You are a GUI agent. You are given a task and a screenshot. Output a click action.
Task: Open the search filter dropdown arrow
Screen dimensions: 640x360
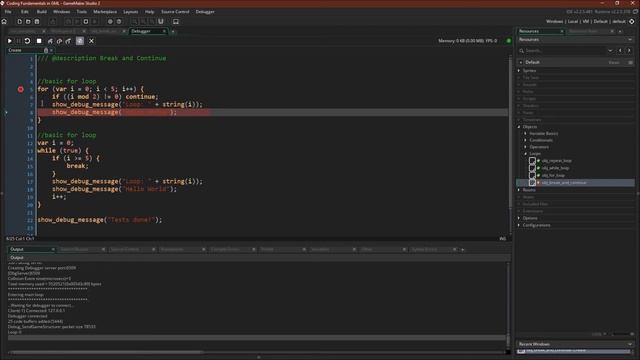click(610, 51)
